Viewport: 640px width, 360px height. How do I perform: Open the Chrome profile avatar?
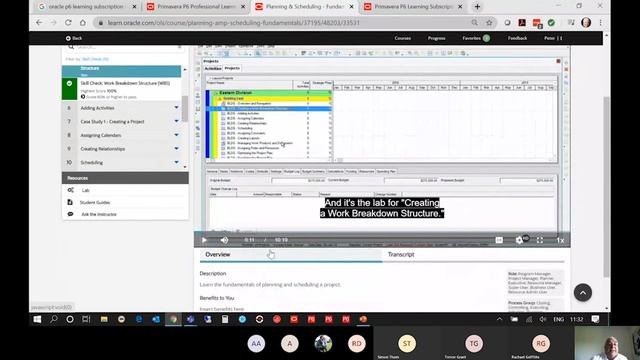point(586,23)
